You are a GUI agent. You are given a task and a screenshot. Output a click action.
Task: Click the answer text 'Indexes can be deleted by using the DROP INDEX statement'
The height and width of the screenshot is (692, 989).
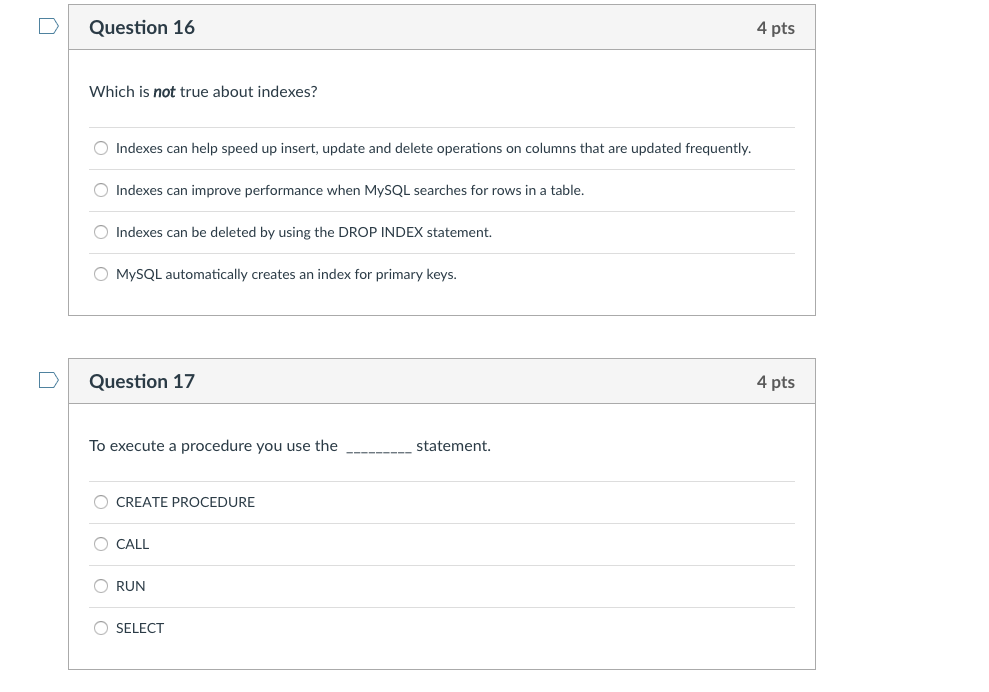click(x=303, y=231)
